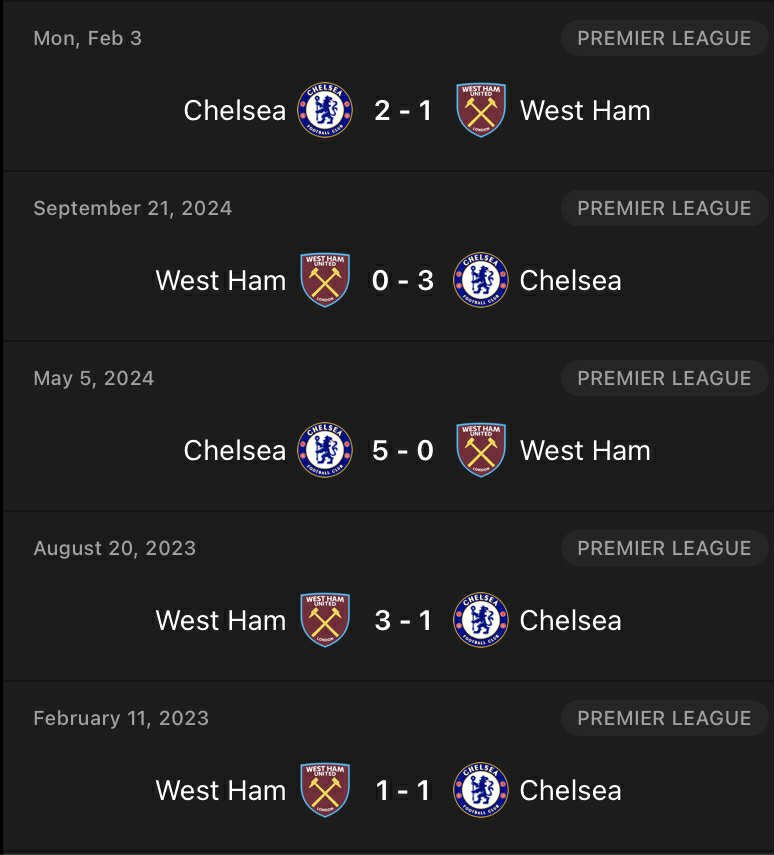Click Premier League badge for February 11, 2023
This screenshot has height=855, width=774.
pos(664,718)
